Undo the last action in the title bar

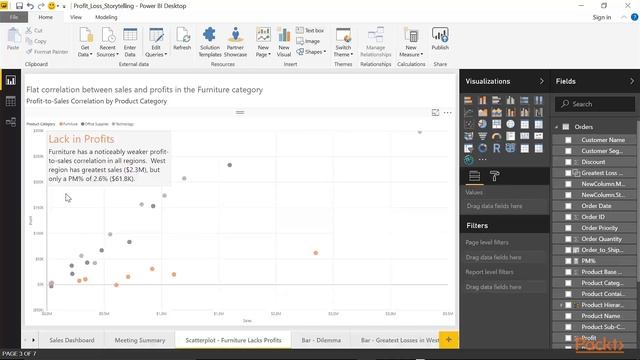[30, 6]
